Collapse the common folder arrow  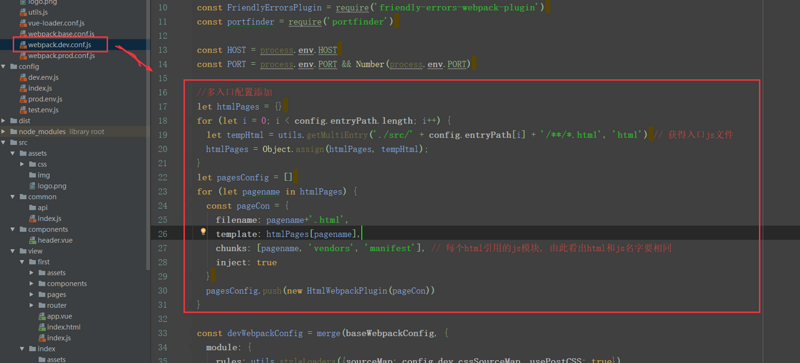pyautogui.click(x=13, y=197)
